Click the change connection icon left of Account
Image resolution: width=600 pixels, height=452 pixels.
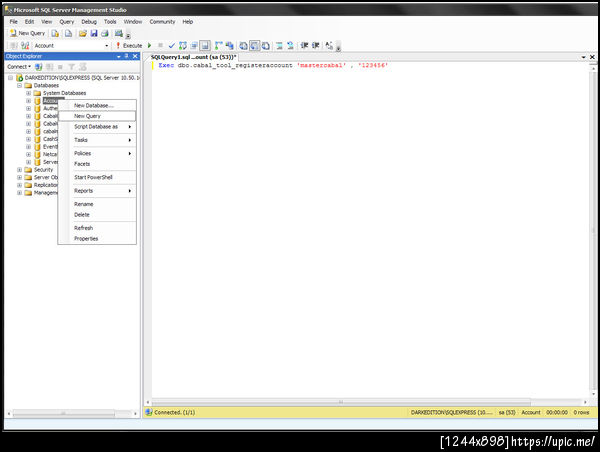25,46
